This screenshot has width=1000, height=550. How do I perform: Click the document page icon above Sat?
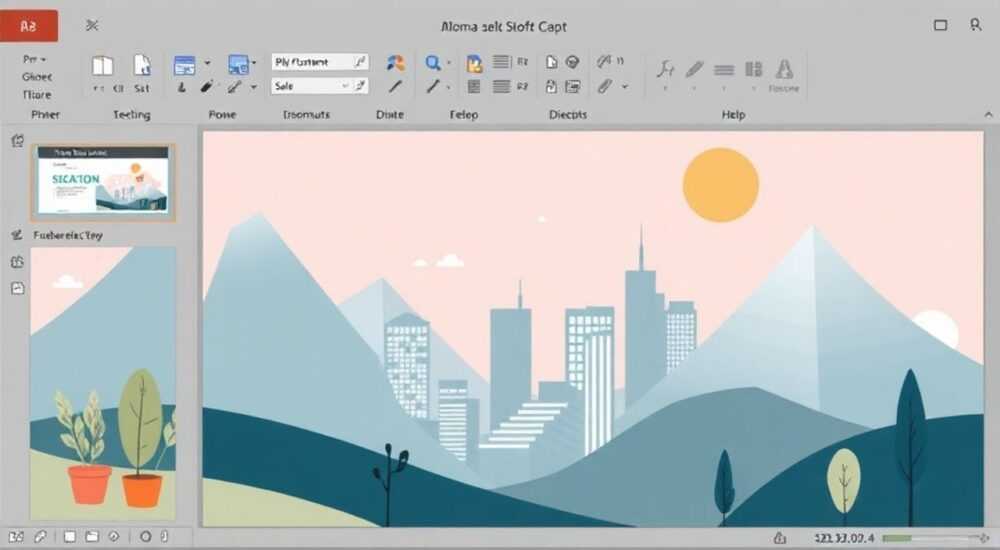(142, 65)
